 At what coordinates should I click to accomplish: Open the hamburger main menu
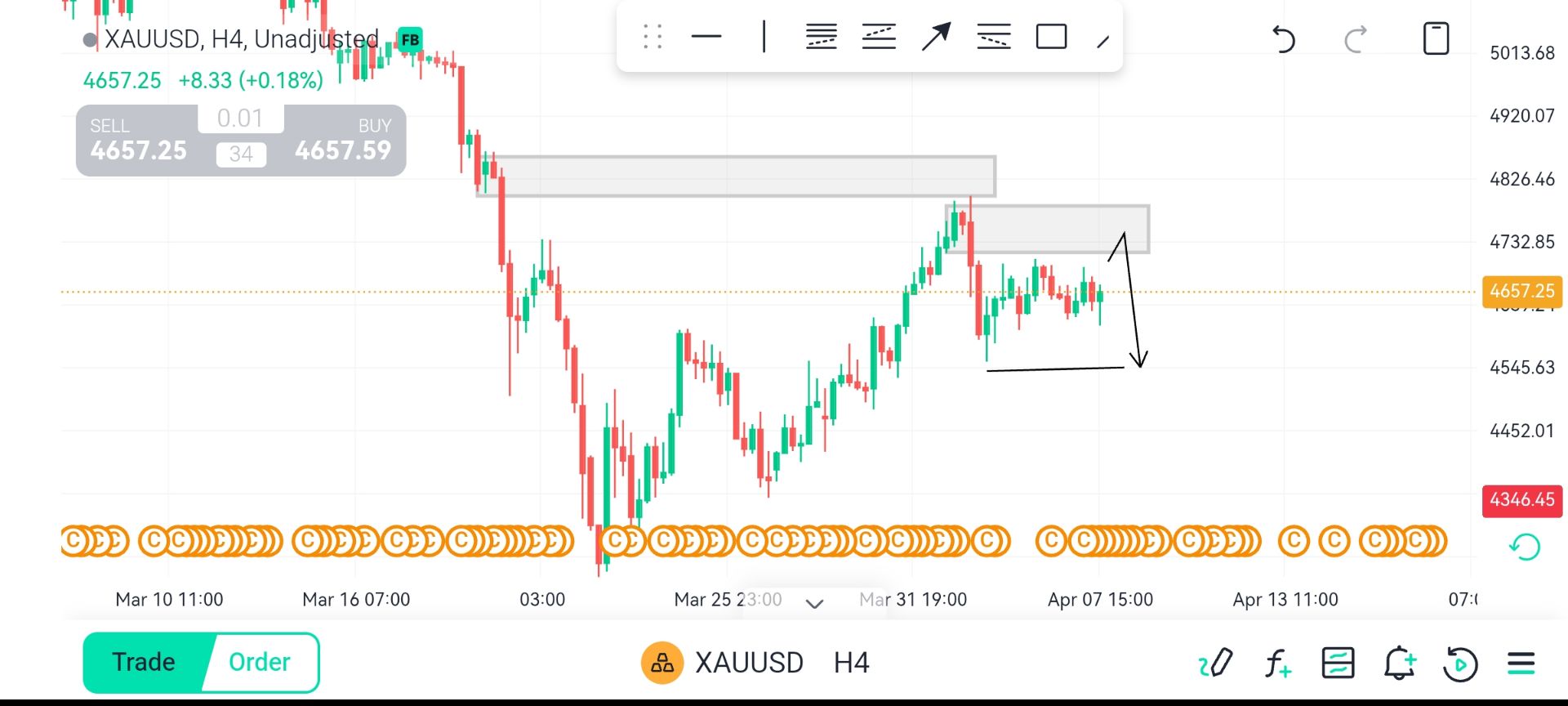(x=1521, y=663)
